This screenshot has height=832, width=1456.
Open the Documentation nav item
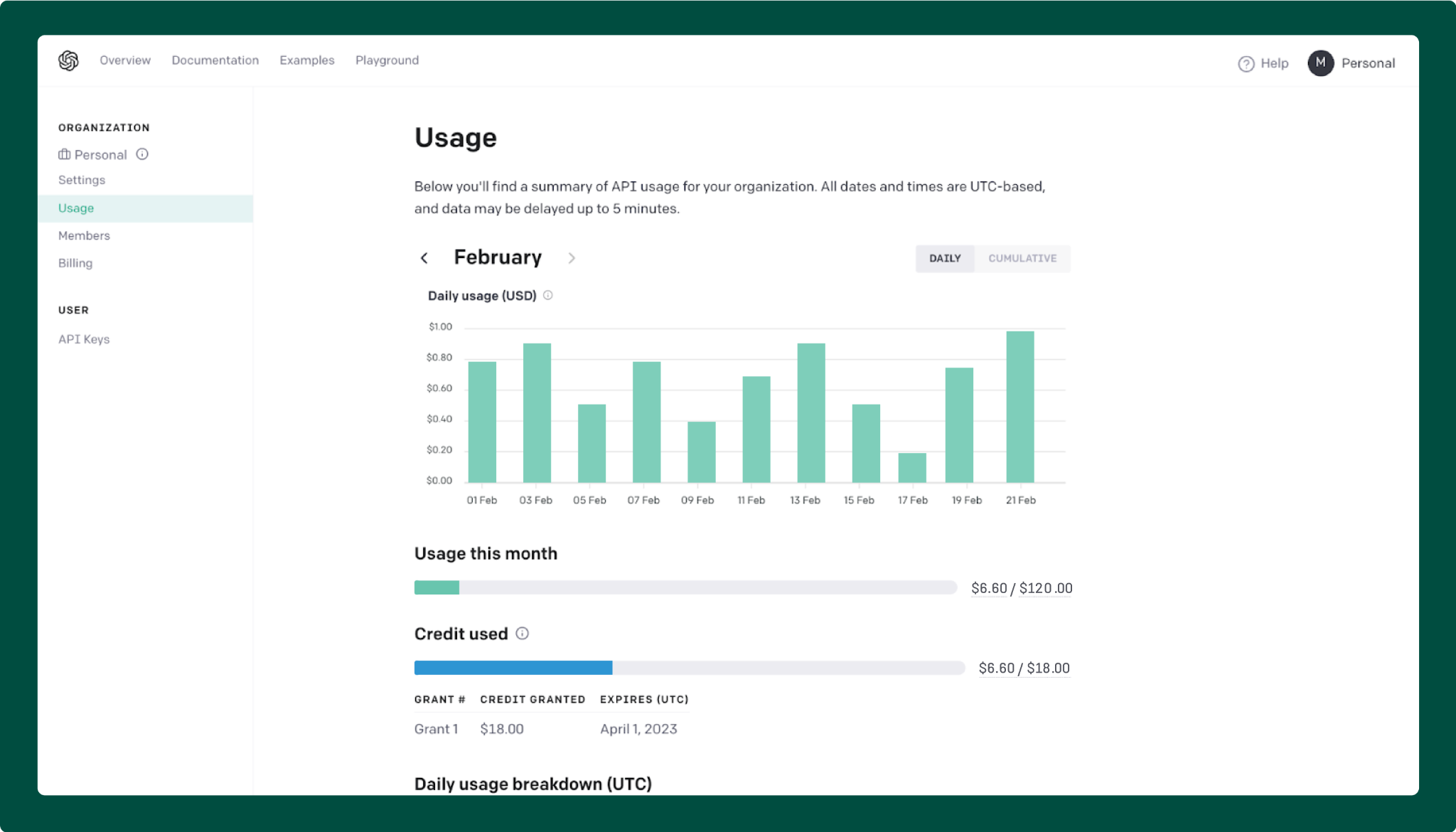[215, 60]
